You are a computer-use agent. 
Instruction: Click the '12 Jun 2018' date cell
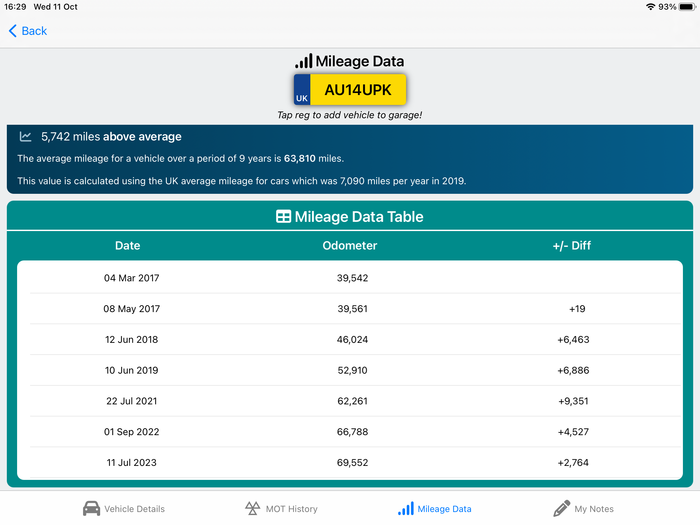tap(132, 340)
